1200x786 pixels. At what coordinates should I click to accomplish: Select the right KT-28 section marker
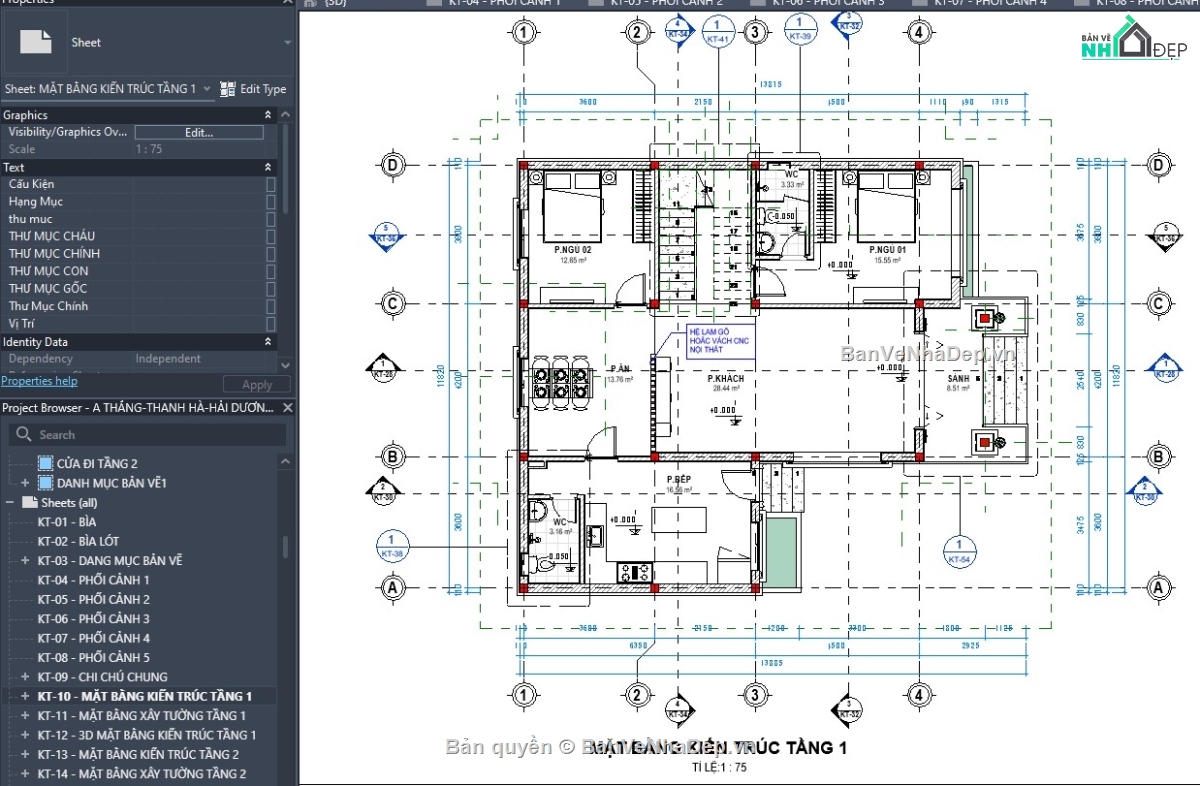(x=1164, y=368)
